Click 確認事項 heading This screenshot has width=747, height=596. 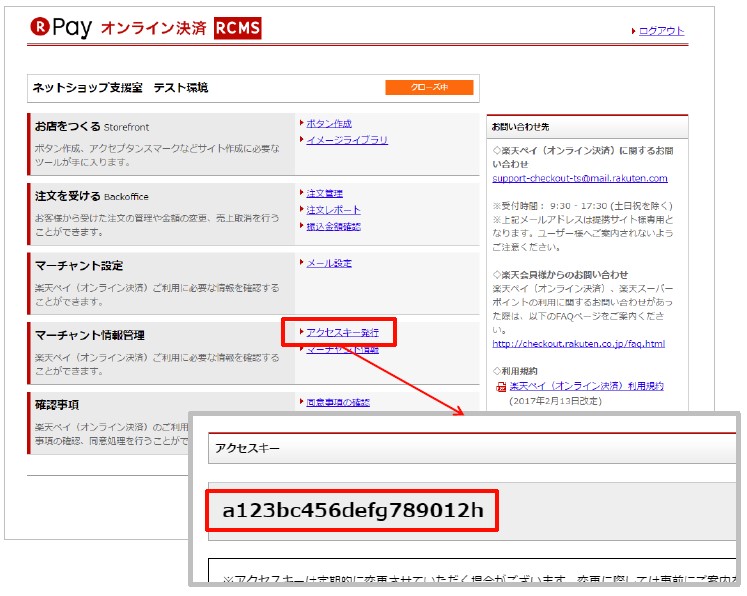click(57, 405)
